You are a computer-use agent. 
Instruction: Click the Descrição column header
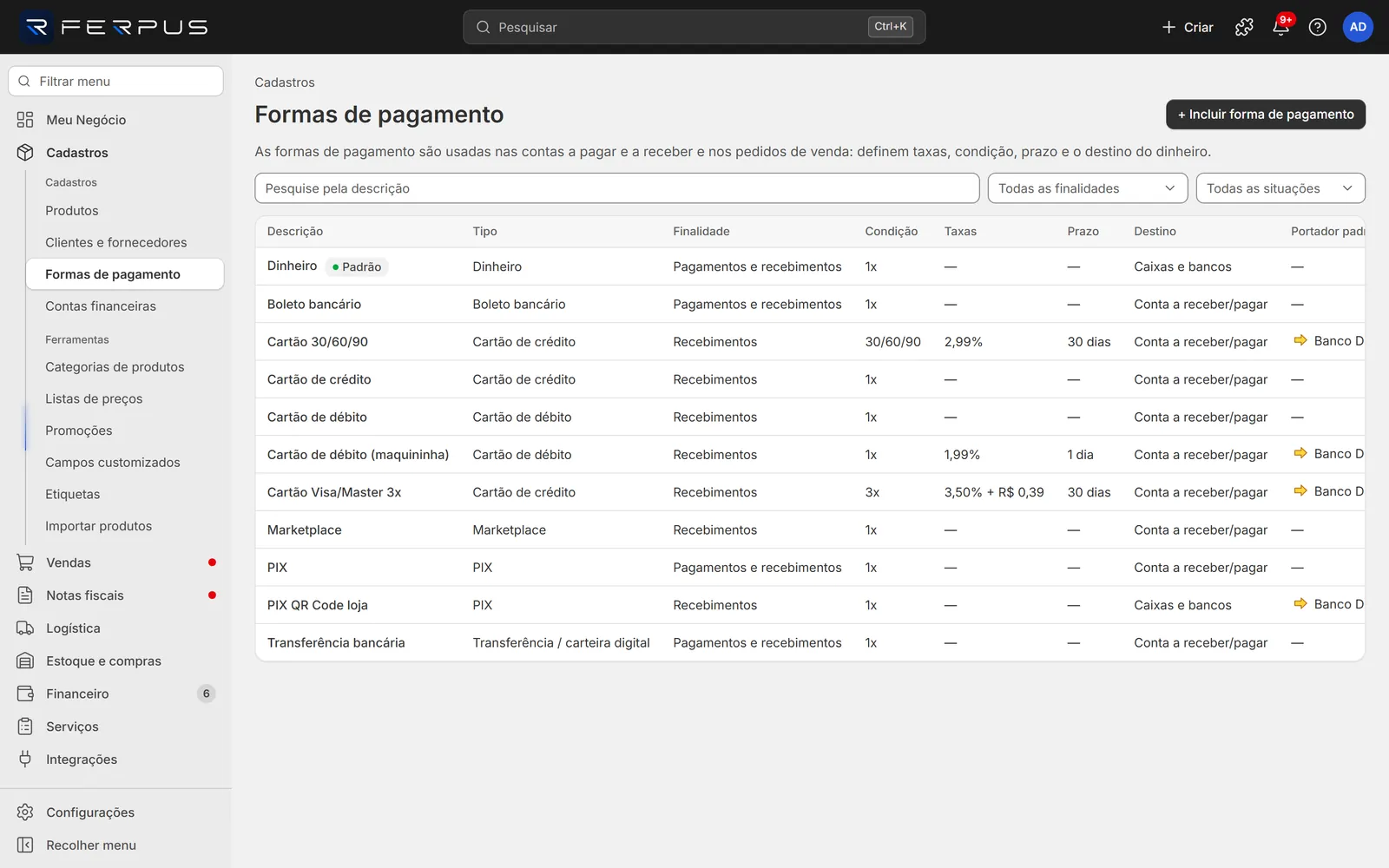[295, 231]
